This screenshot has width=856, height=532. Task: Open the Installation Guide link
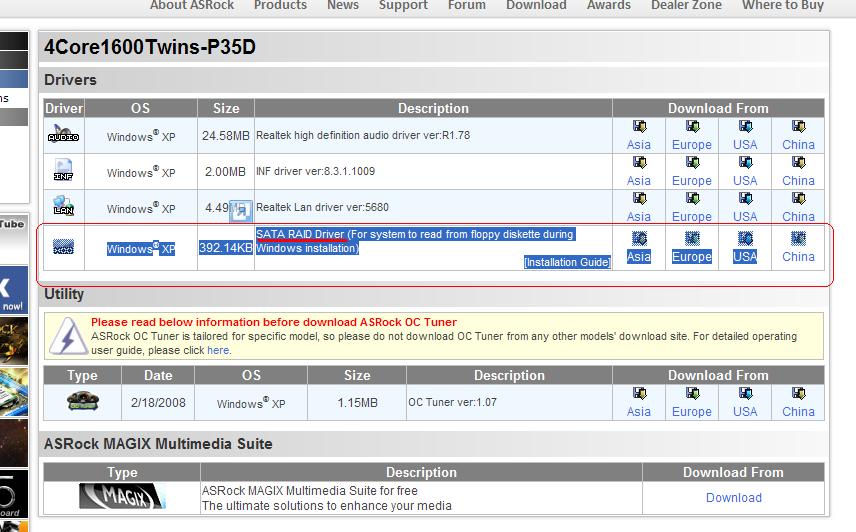(567, 262)
